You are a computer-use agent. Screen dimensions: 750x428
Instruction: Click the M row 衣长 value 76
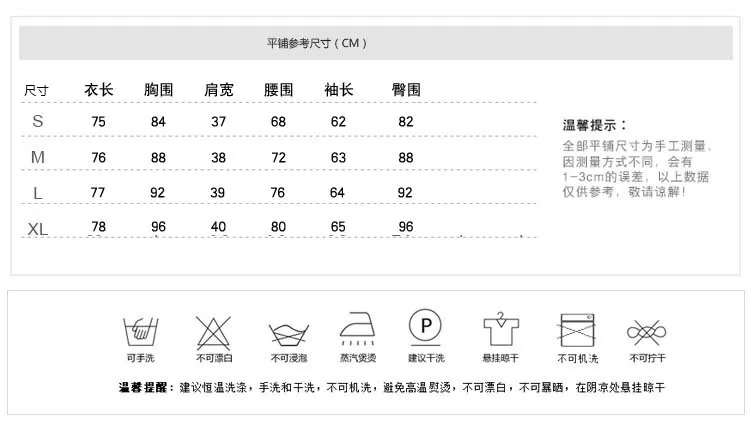click(x=99, y=157)
